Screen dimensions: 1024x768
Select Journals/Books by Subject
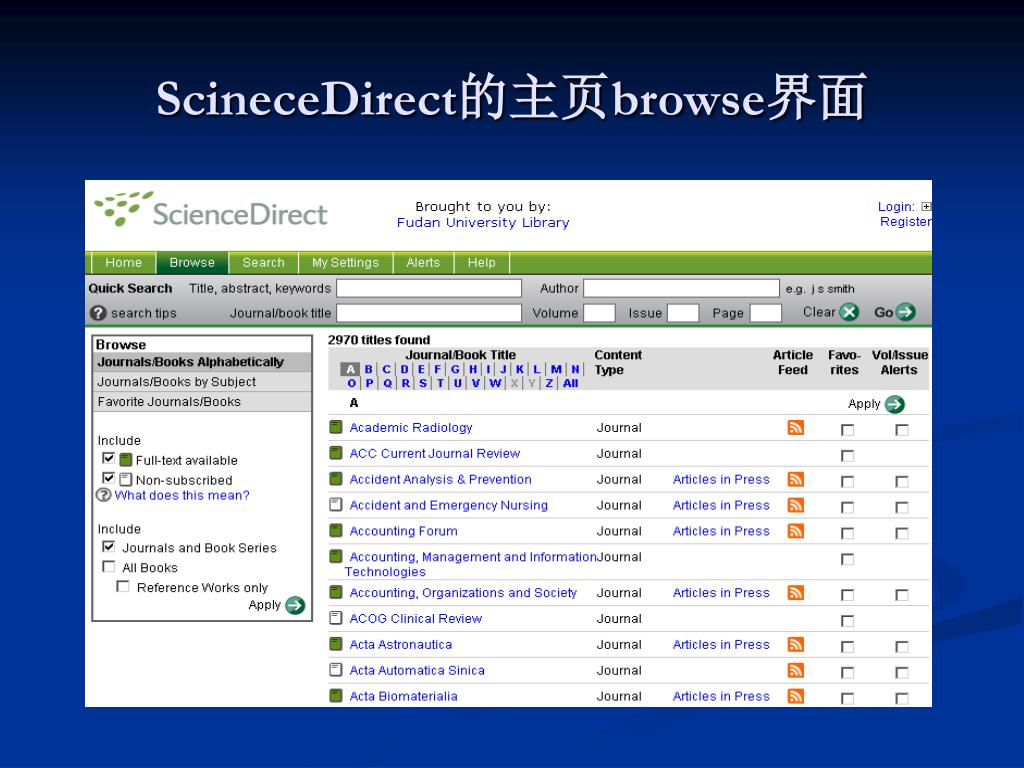pos(202,382)
